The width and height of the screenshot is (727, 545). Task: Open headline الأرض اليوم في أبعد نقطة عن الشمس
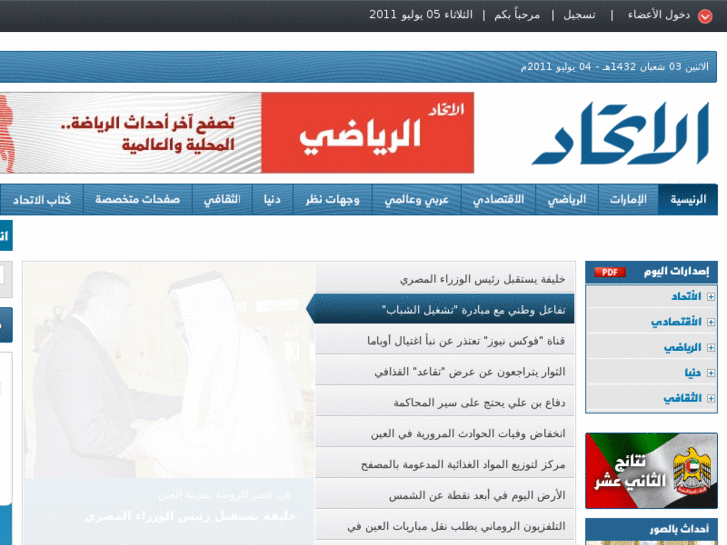pos(445,495)
